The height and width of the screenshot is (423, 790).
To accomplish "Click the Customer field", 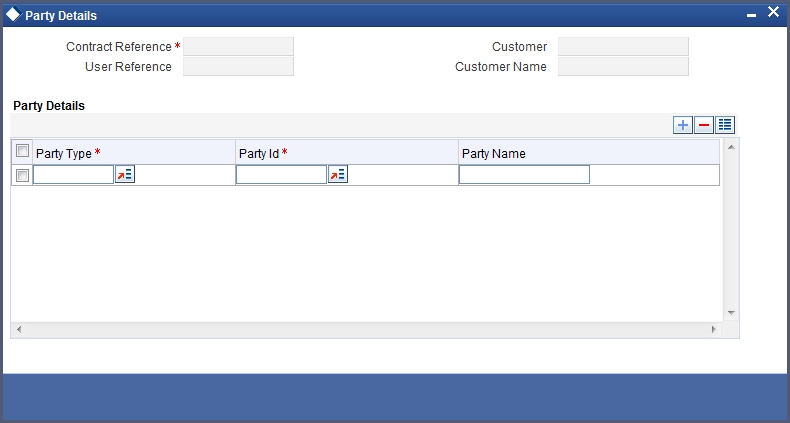I will click(x=623, y=46).
